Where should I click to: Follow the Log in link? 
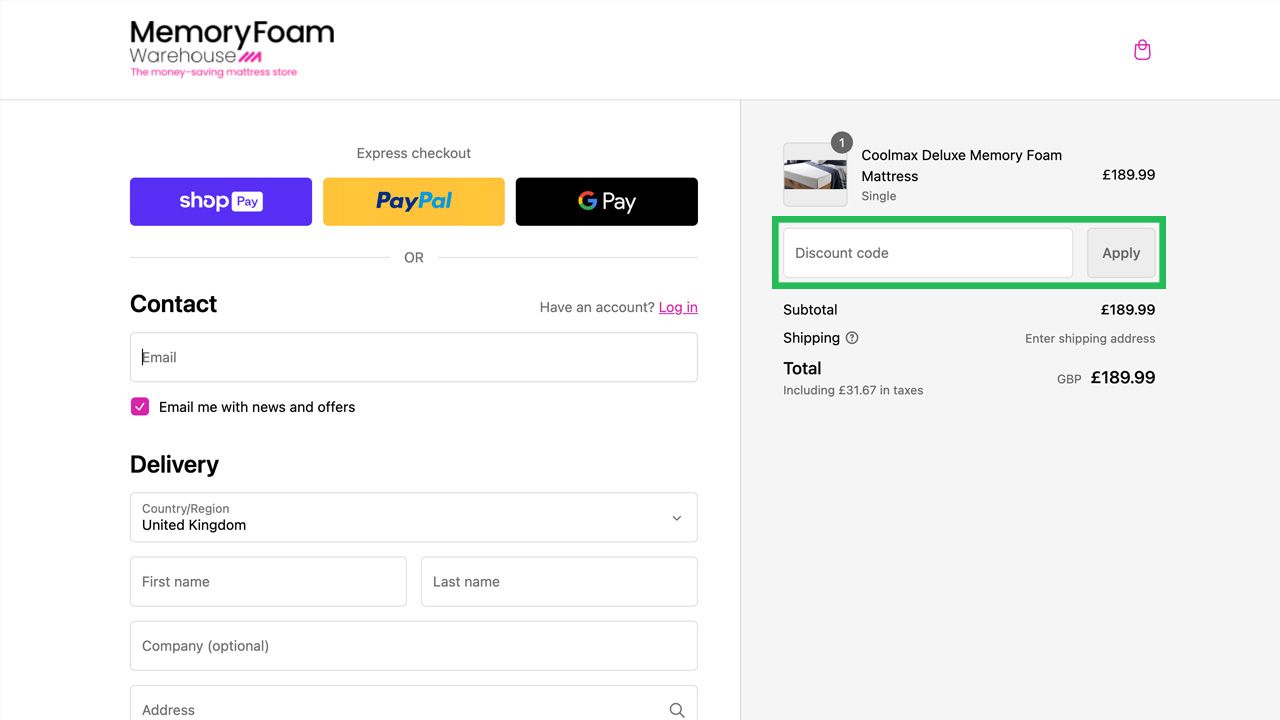click(678, 307)
